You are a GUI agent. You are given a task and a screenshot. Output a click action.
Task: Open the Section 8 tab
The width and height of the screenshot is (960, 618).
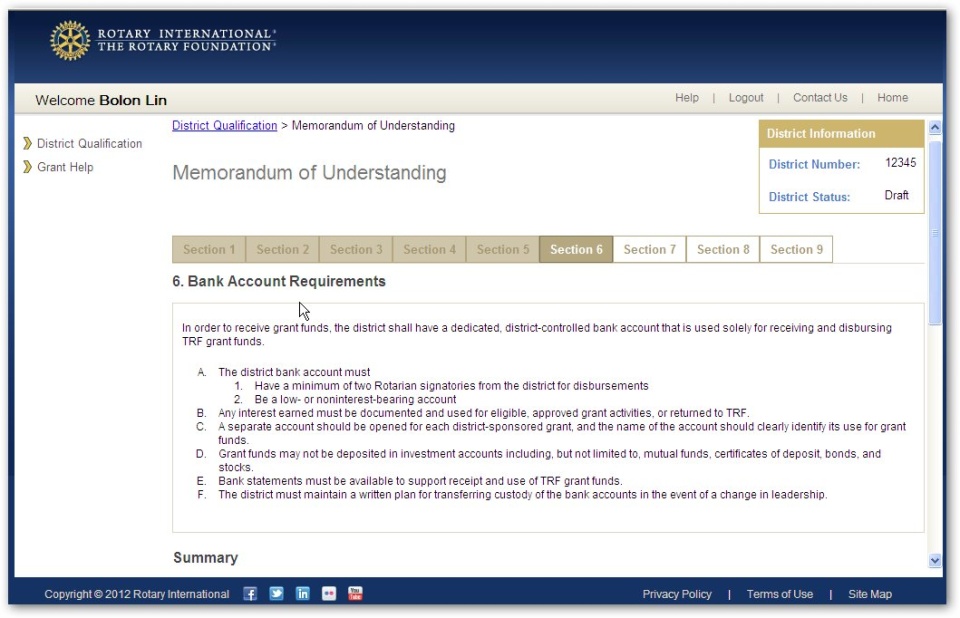click(723, 249)
